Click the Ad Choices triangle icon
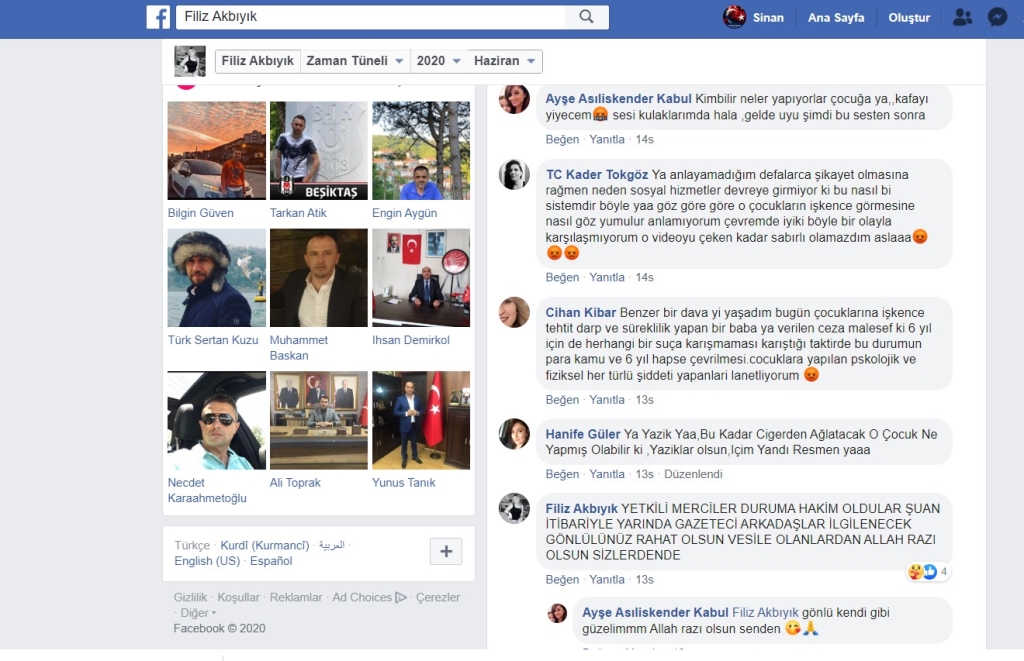The height and width of the screenshot is (661, 1024). (x=401, y=598)
